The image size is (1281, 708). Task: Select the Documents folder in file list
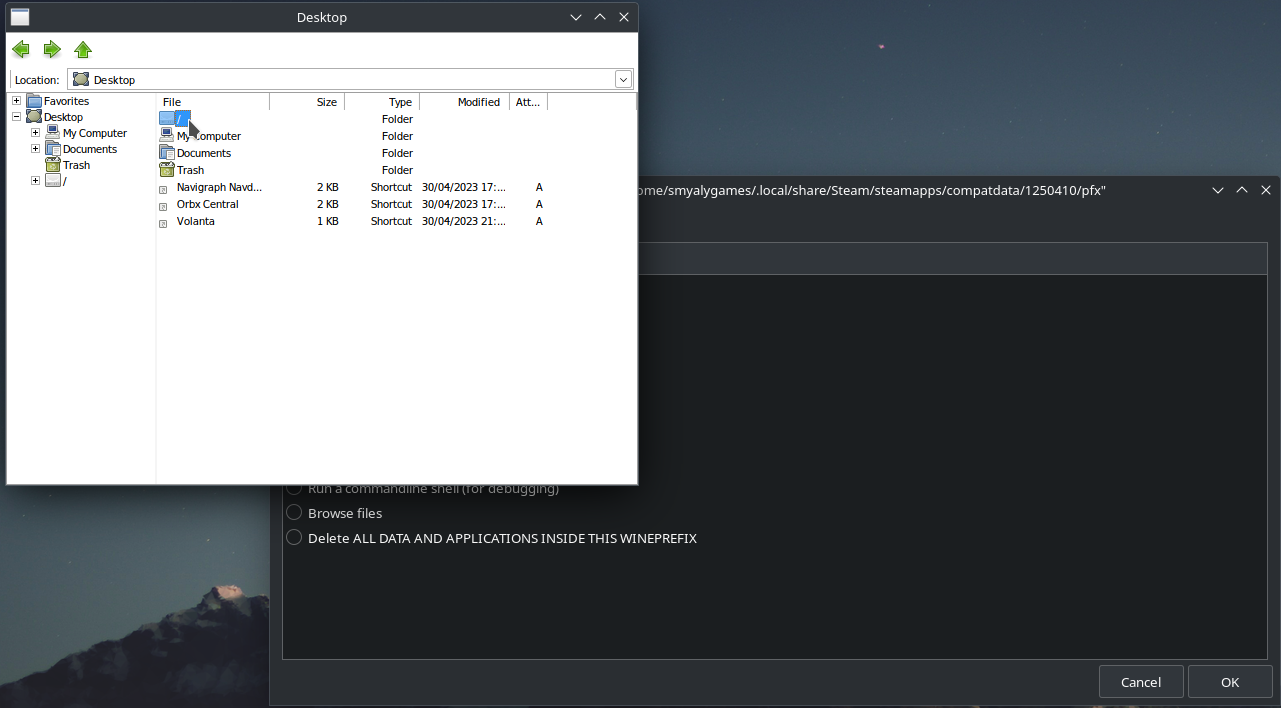[203, 153]
